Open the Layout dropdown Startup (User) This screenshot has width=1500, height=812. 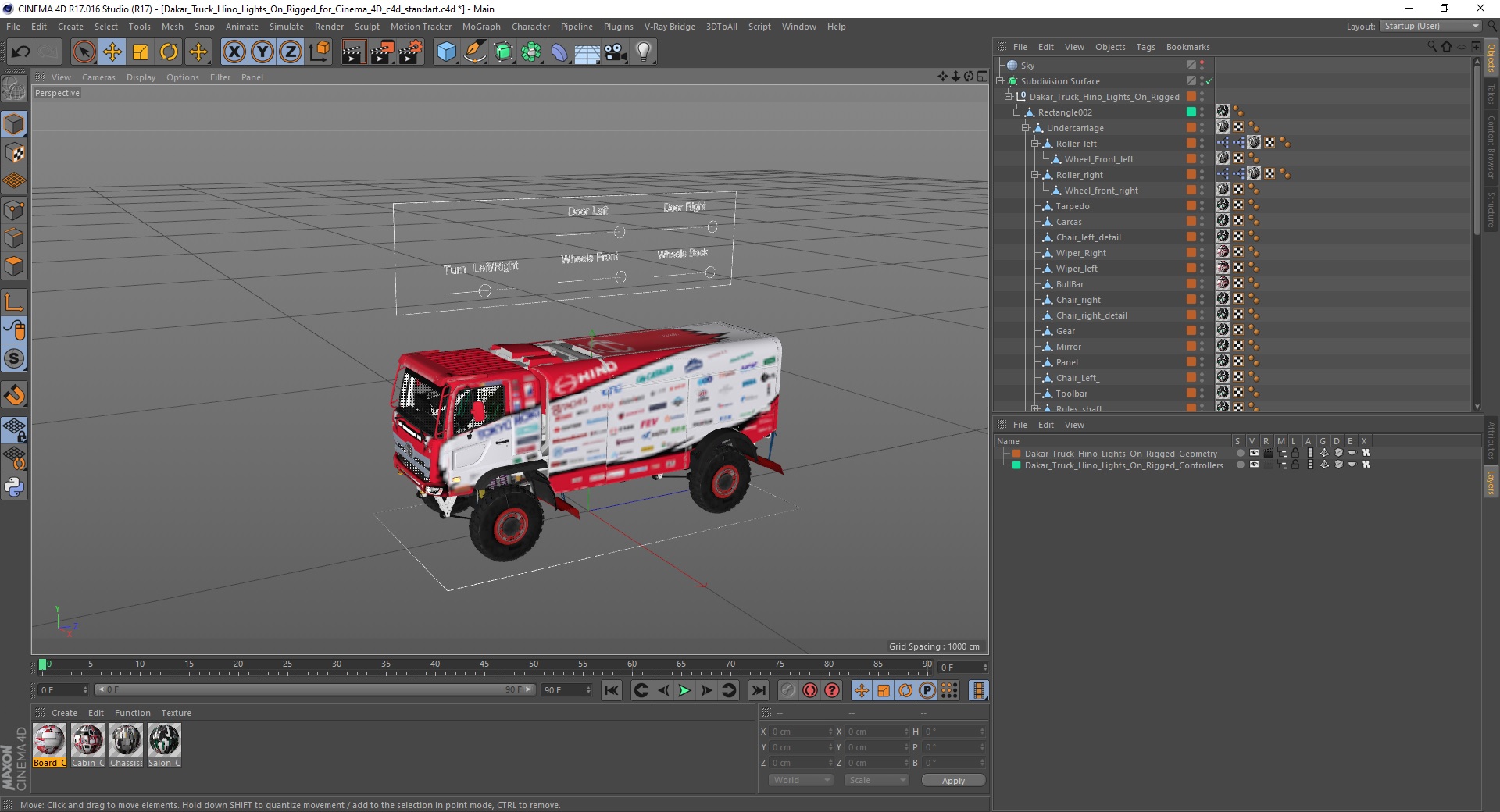coord(1430,27)
